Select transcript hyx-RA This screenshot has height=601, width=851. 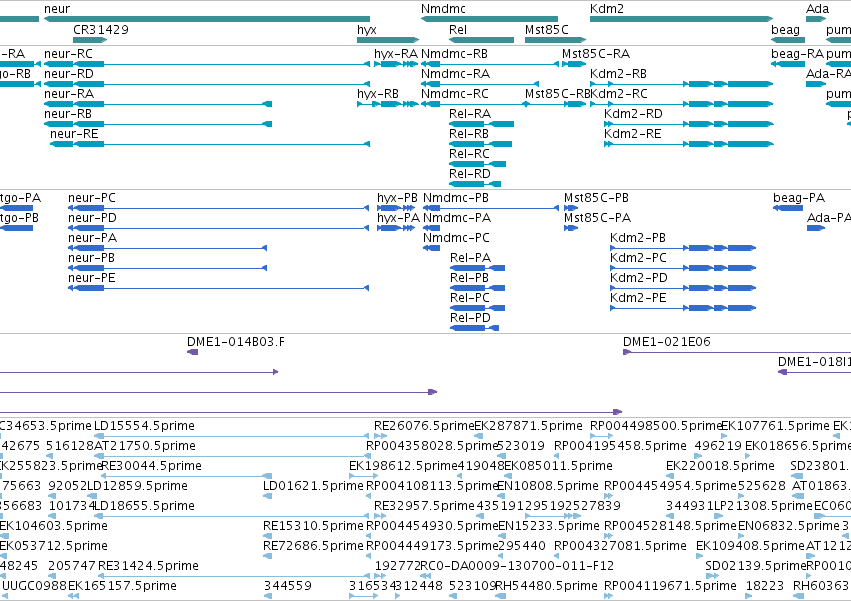click(396, 54)
